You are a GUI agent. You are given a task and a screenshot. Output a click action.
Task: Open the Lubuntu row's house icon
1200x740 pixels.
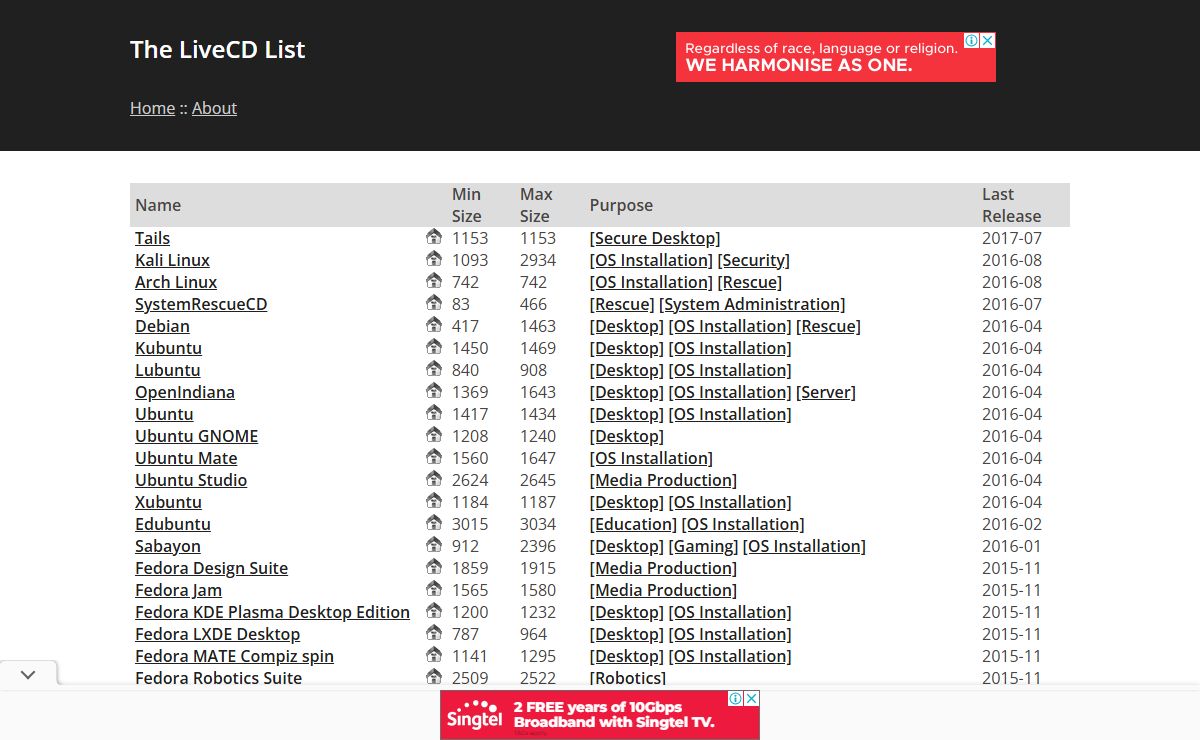pyautogui.click(x=434, y=369)
